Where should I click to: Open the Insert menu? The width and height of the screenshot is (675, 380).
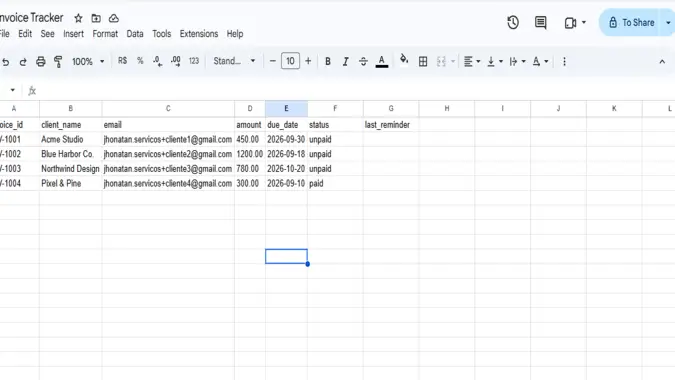(x=73, y=34)
